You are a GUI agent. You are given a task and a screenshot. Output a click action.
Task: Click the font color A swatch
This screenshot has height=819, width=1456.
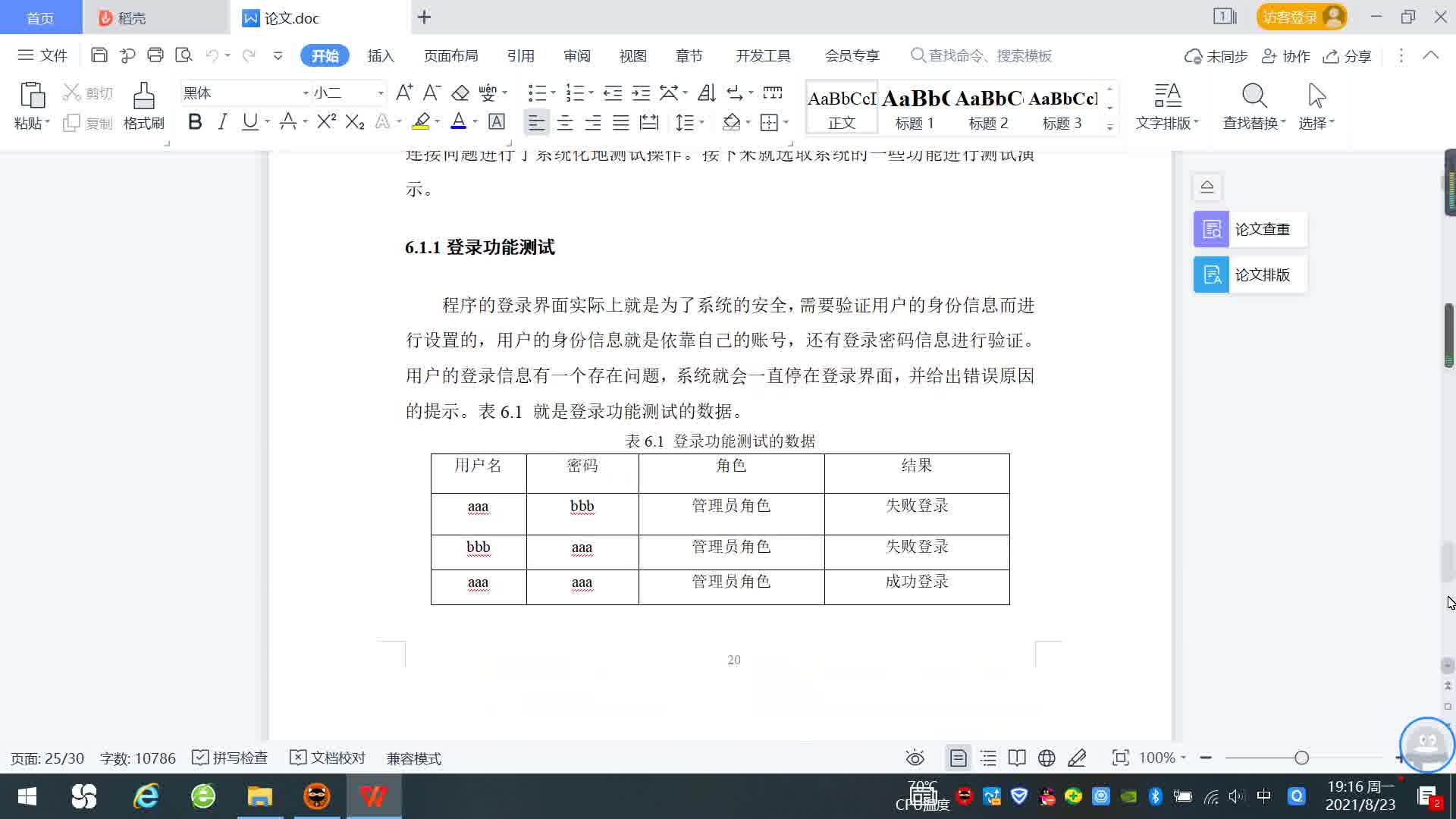pos(458,121)
